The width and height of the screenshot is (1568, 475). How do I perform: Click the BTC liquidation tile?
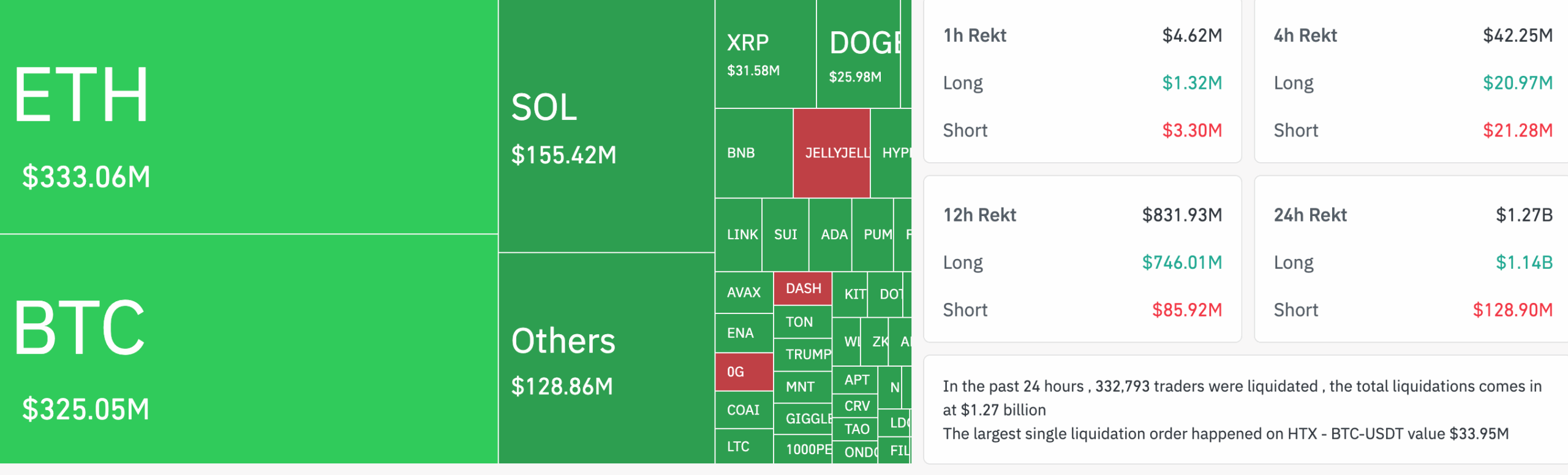248,349
